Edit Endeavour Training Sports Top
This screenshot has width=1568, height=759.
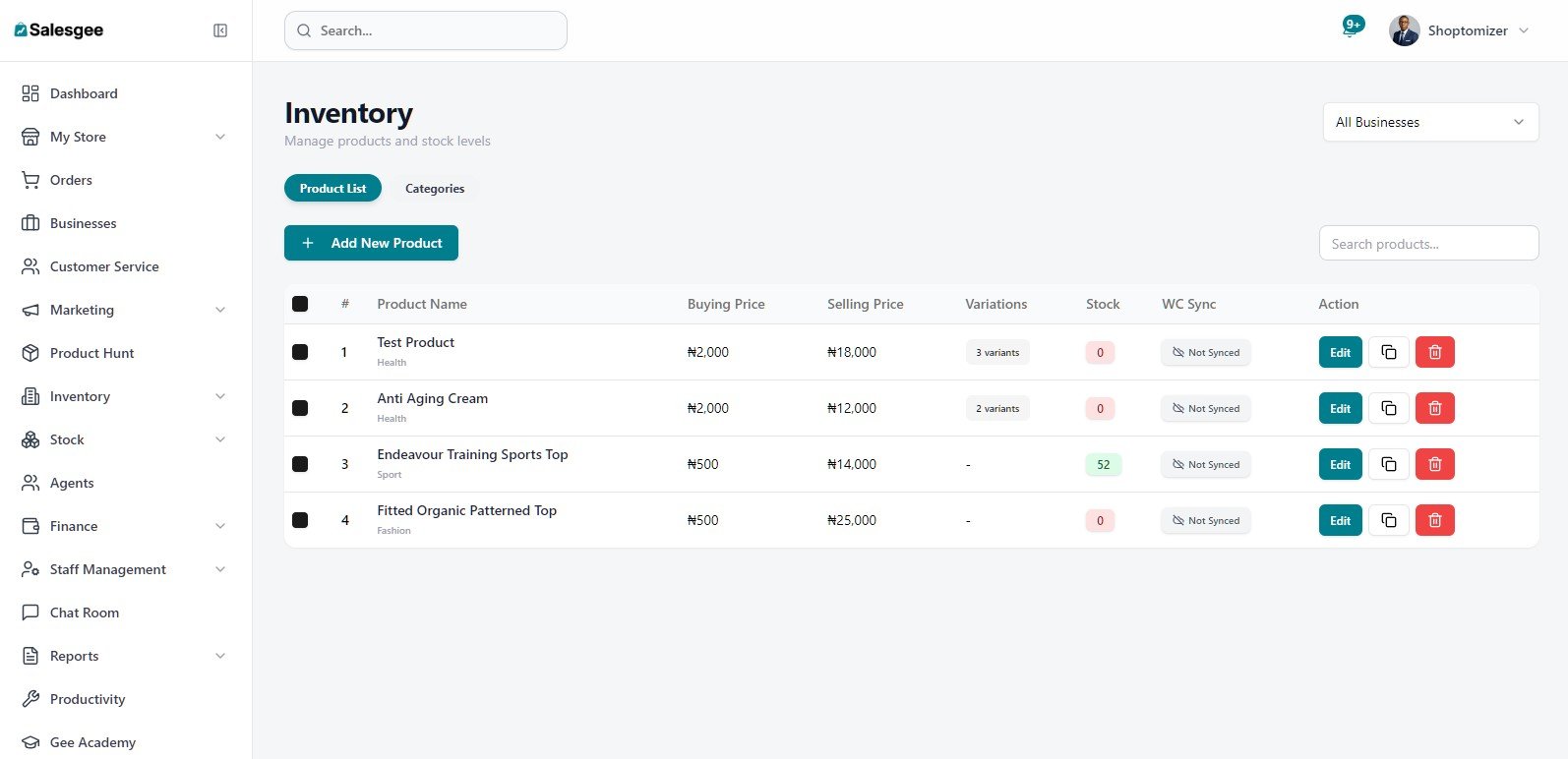(1341, 464)
